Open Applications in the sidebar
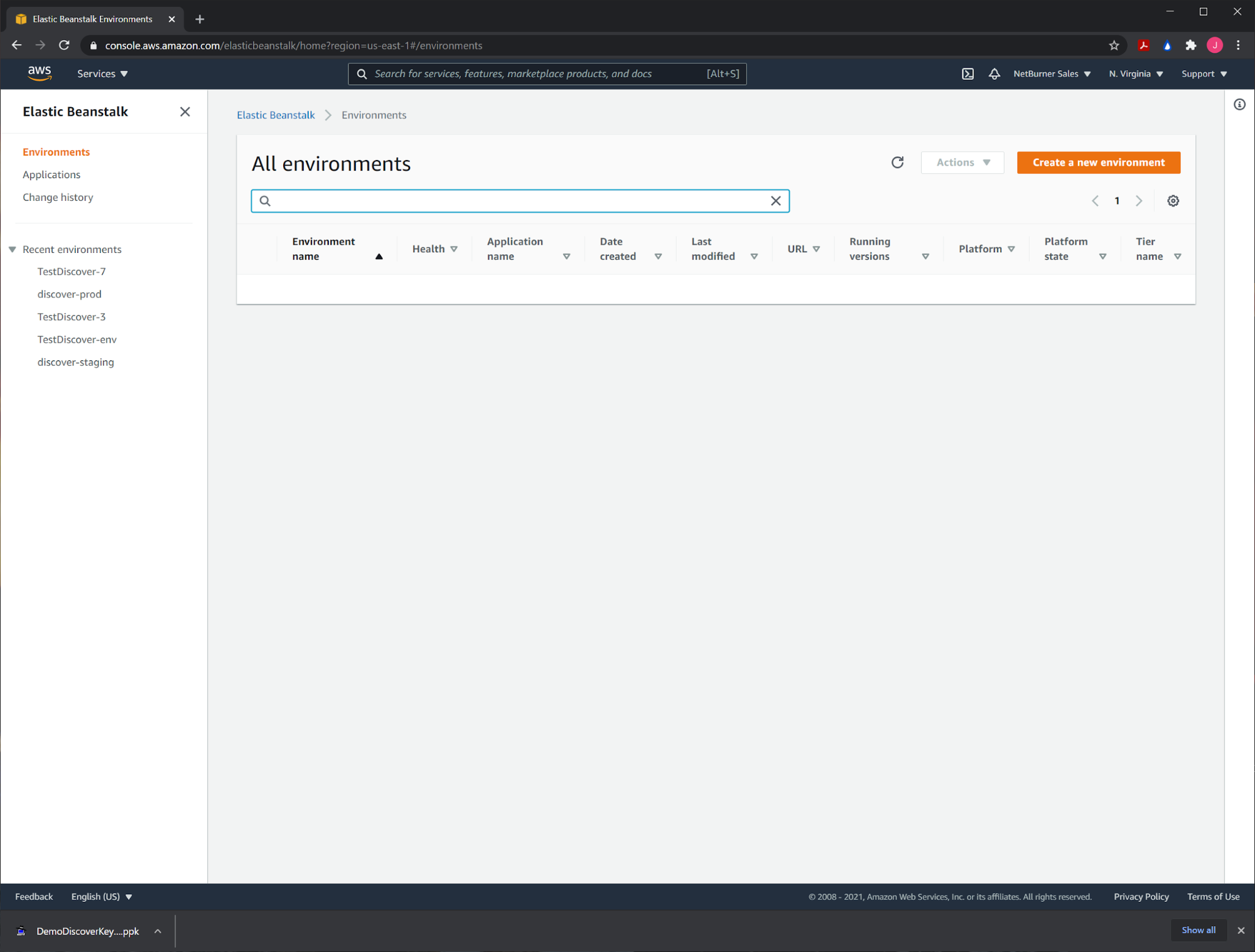Screen dimensions: 1255x952 coord(51,174)
